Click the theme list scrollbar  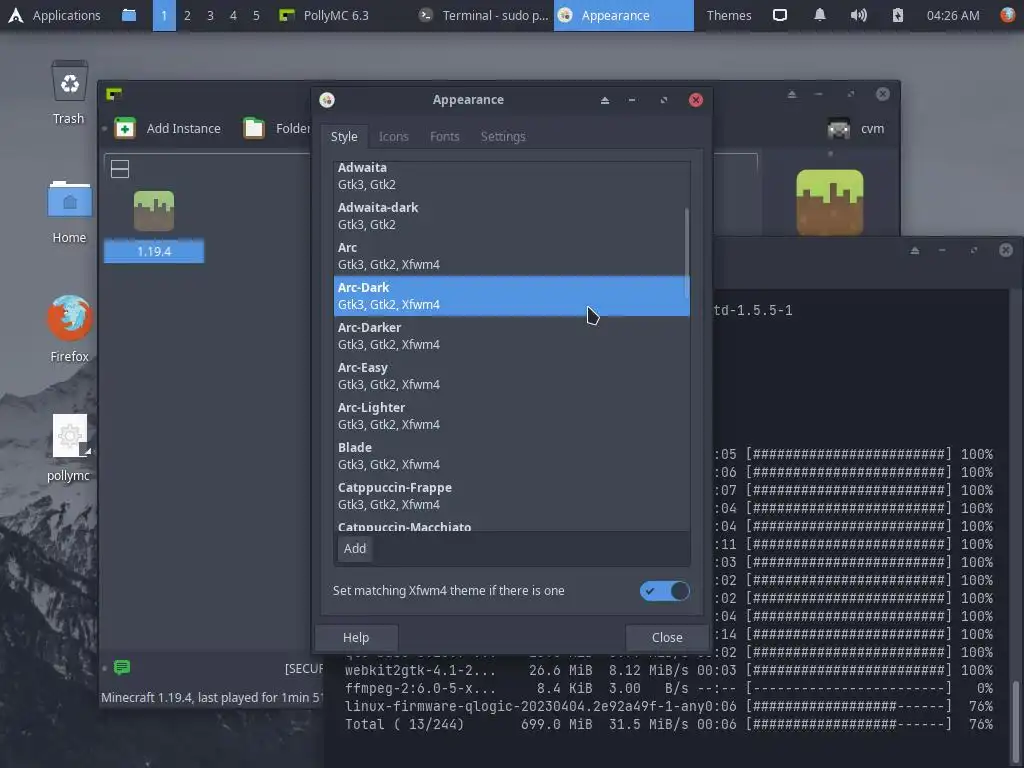tap(686, 251)
